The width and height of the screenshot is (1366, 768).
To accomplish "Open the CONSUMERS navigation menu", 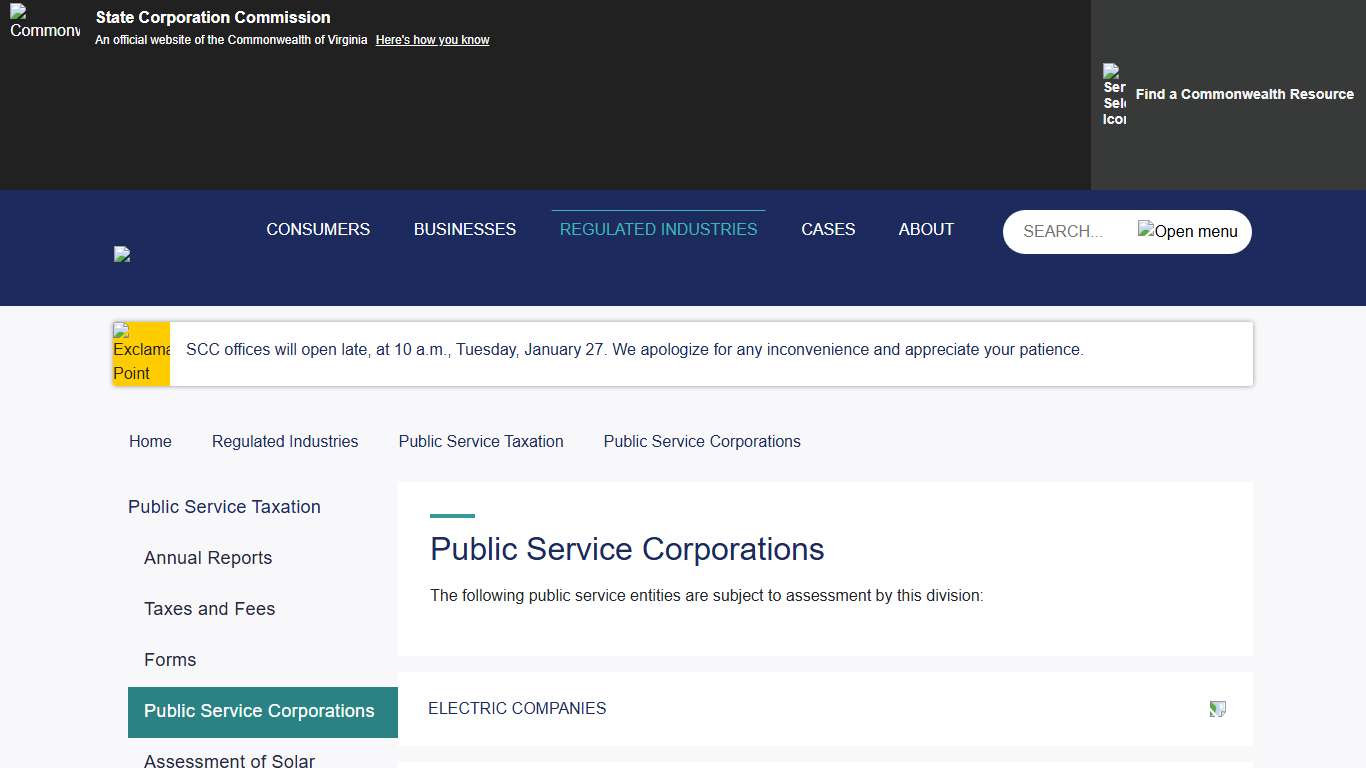I will tap(318, 229).
